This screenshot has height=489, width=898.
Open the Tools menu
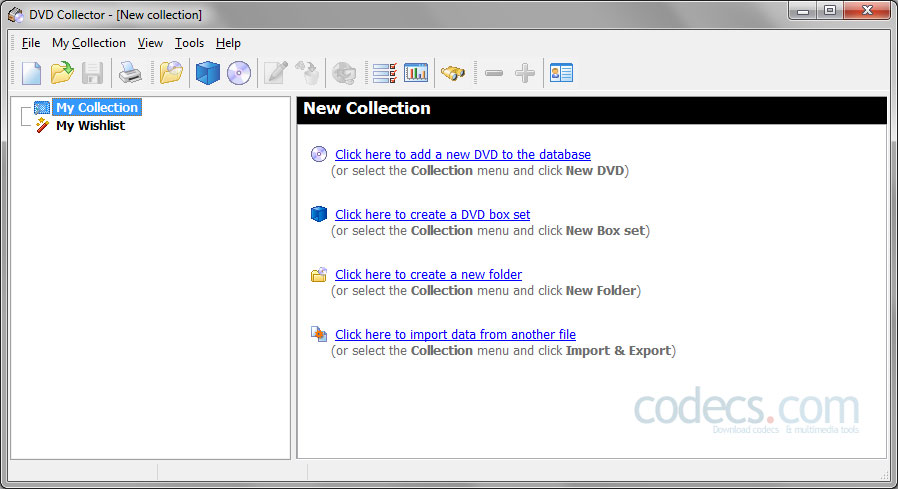(190, 43)
